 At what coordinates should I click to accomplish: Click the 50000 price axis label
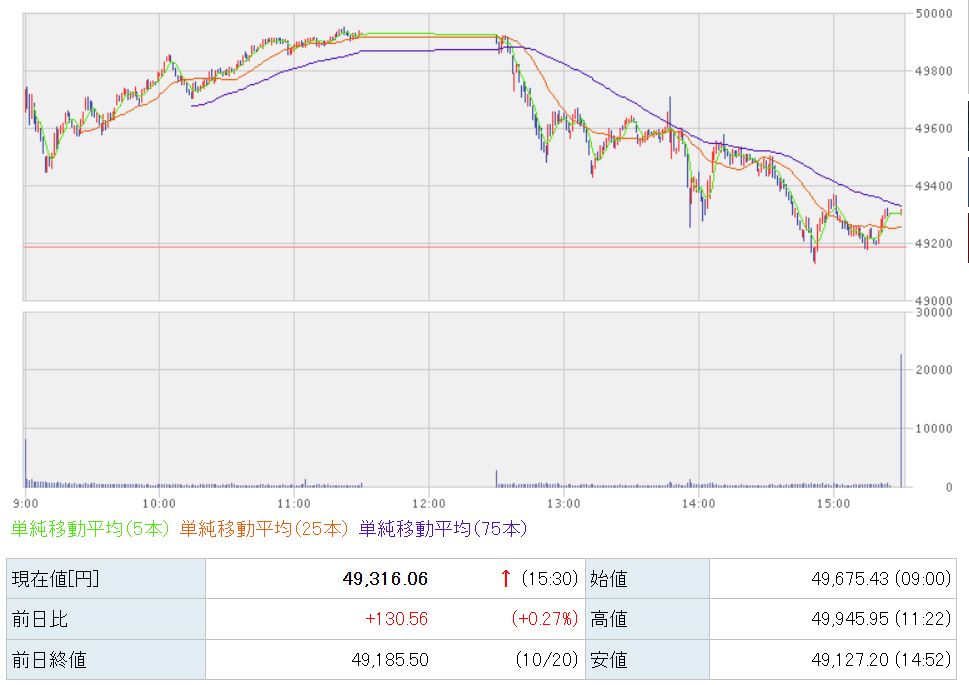coord(937,14)
